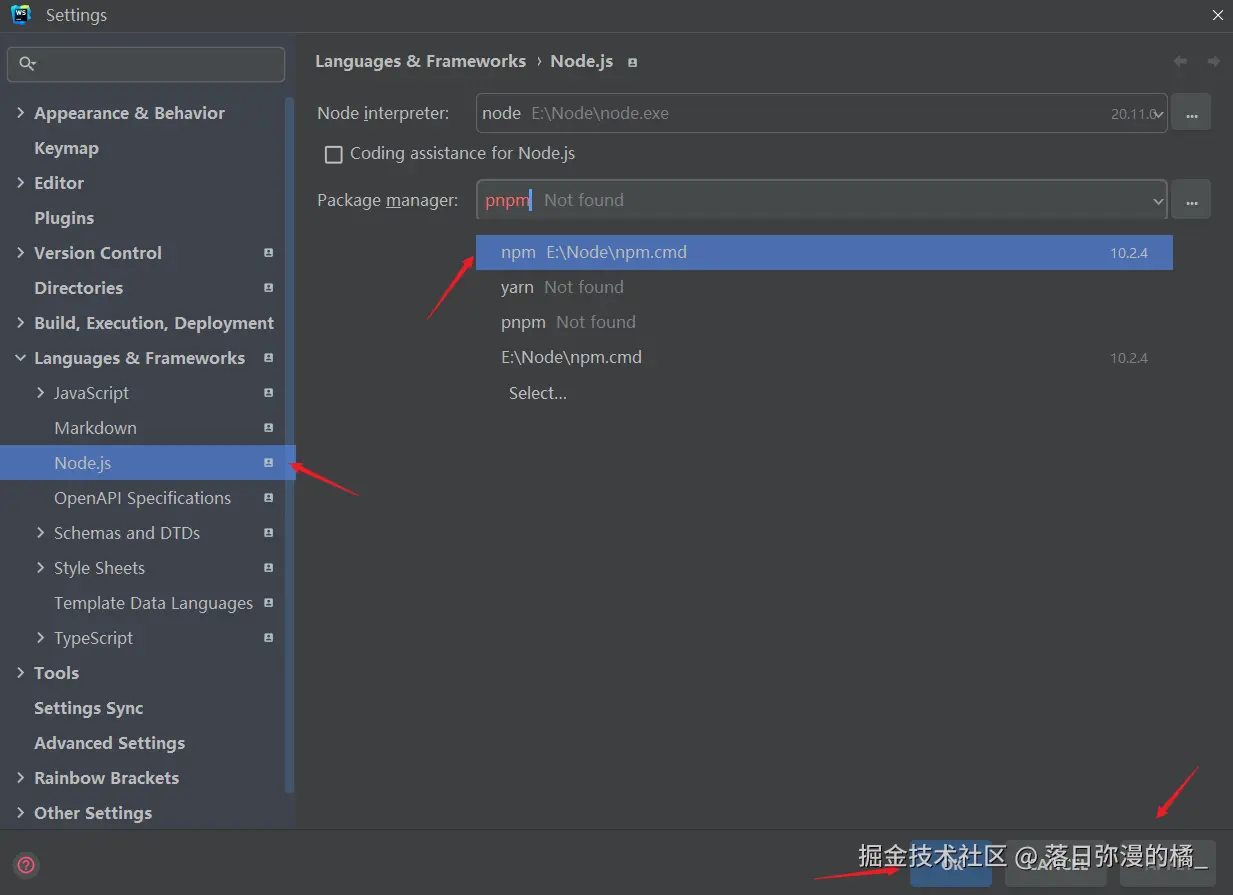Open Directories settings page

tap(79, 288)
